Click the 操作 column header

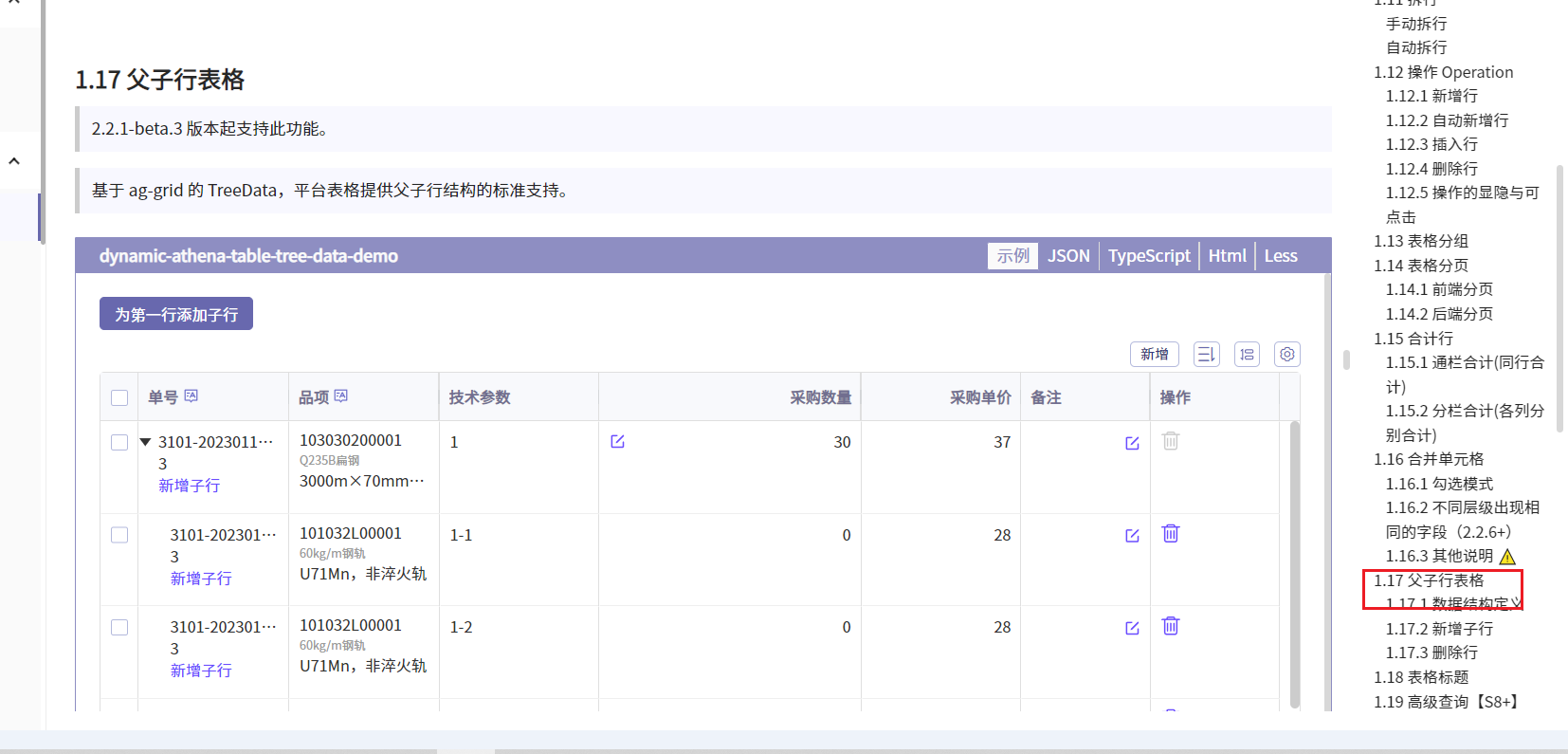[x=1214, y=397]
